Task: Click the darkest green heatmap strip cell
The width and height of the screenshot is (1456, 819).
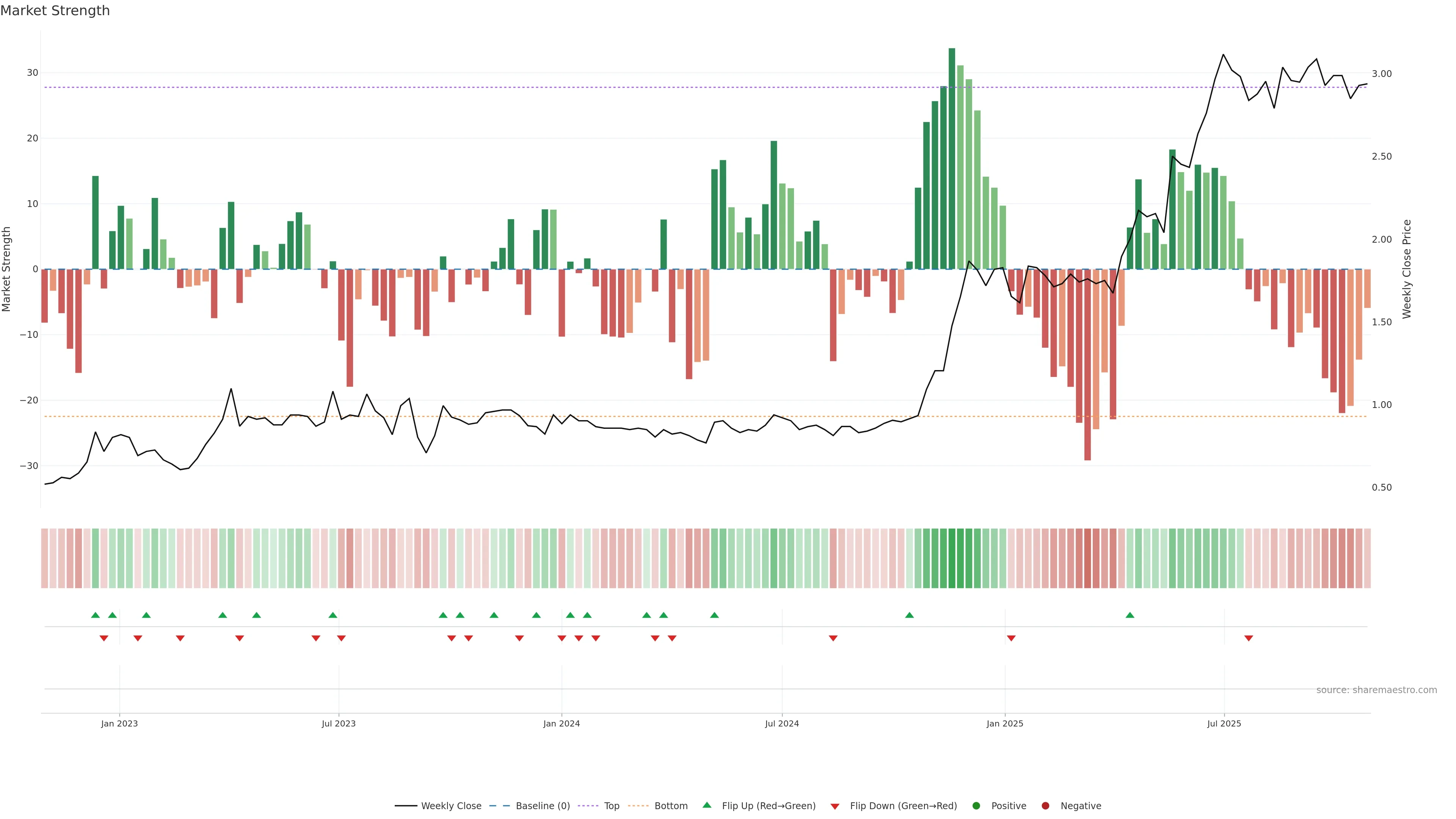Action: point(952,559)
